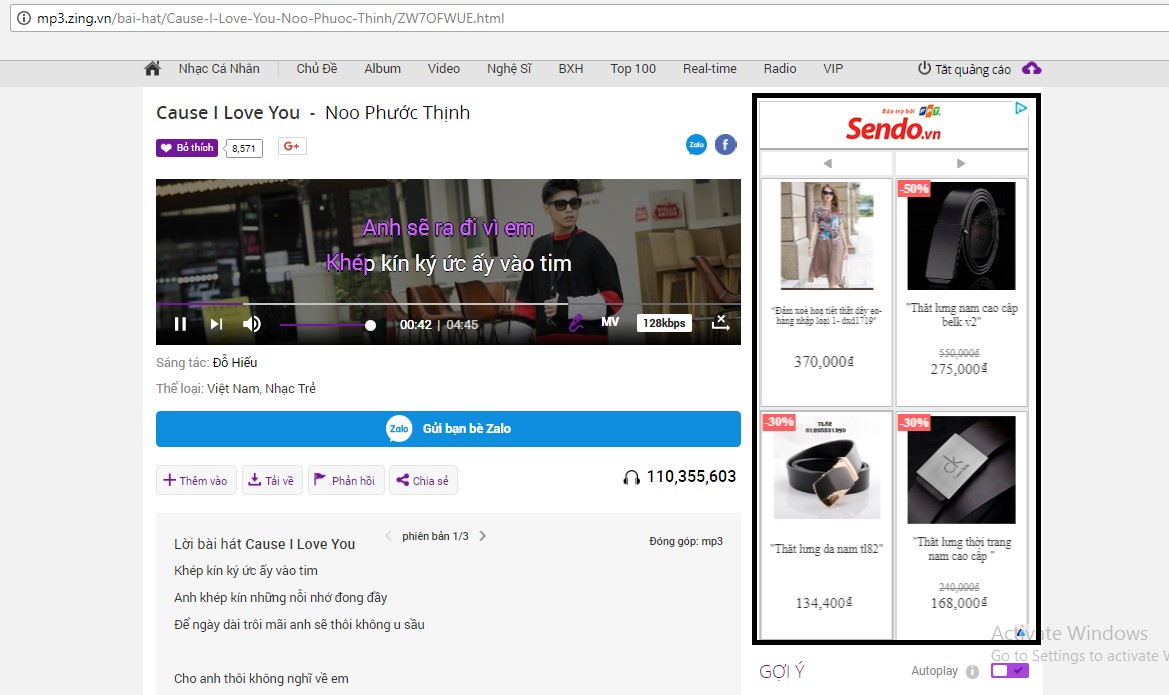Click the Tải về download button
This screenshot has height=695, width=1169.
[271, 480]
